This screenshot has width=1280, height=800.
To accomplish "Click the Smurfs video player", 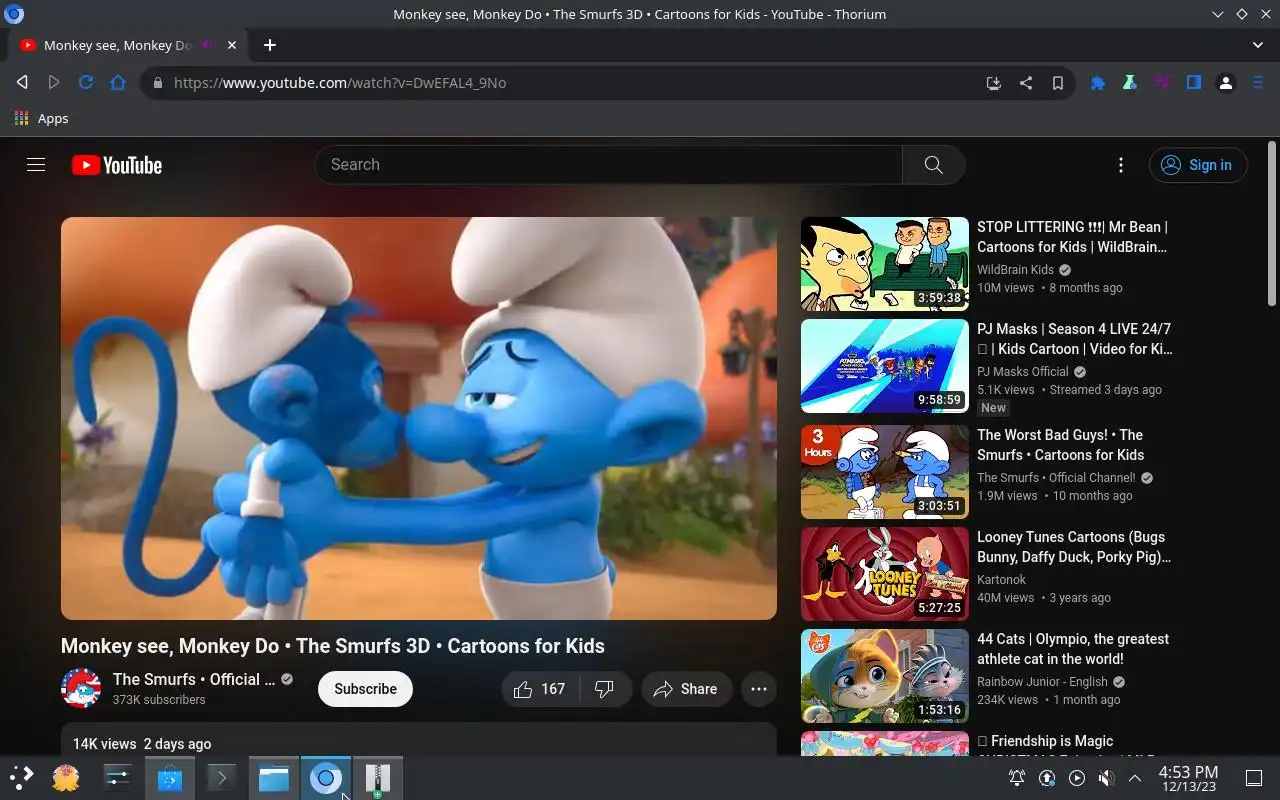I will pyautogui.click(x=419, y=418).
